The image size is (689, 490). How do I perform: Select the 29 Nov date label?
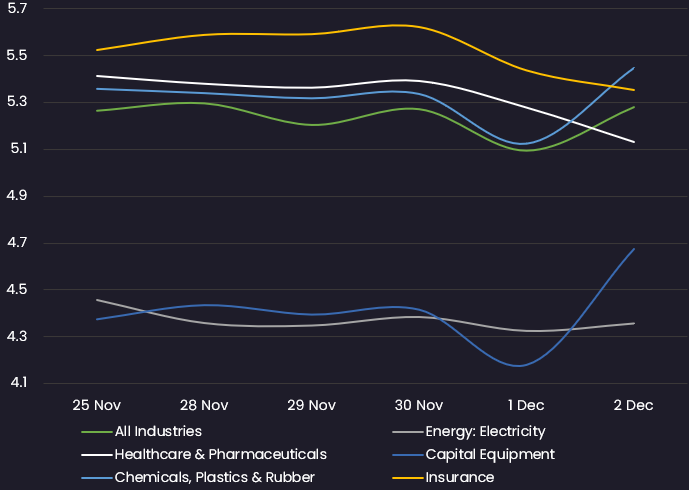click(x=312, y=405)
